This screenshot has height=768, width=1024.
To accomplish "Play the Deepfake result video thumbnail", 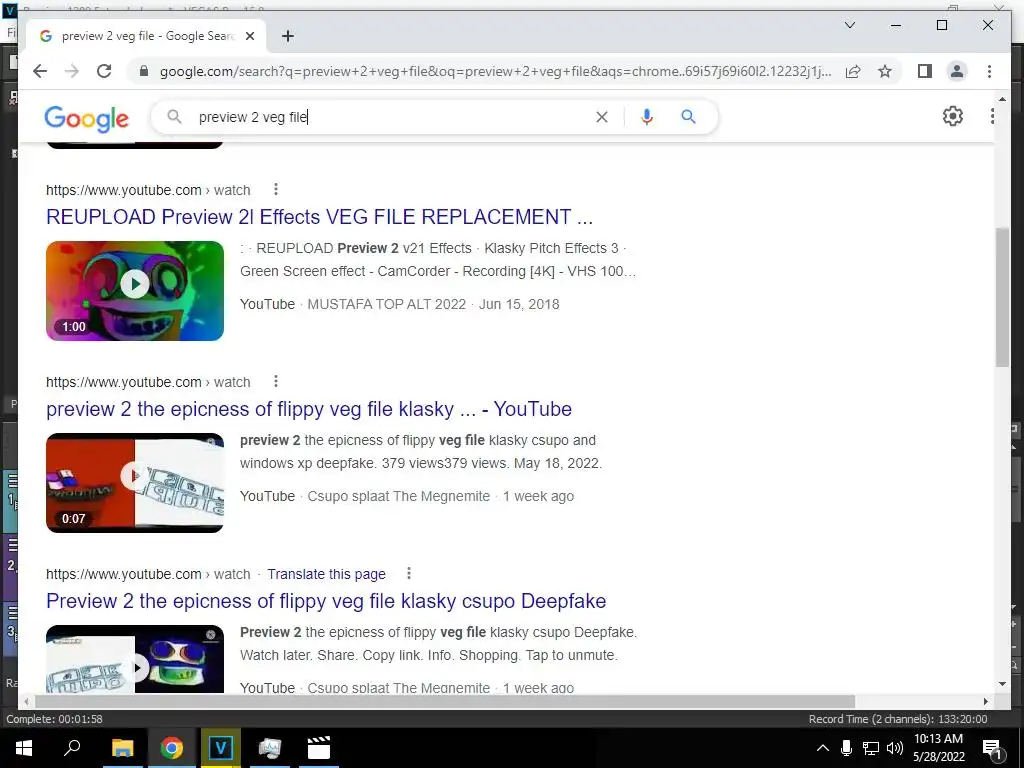I will [135, 659].
